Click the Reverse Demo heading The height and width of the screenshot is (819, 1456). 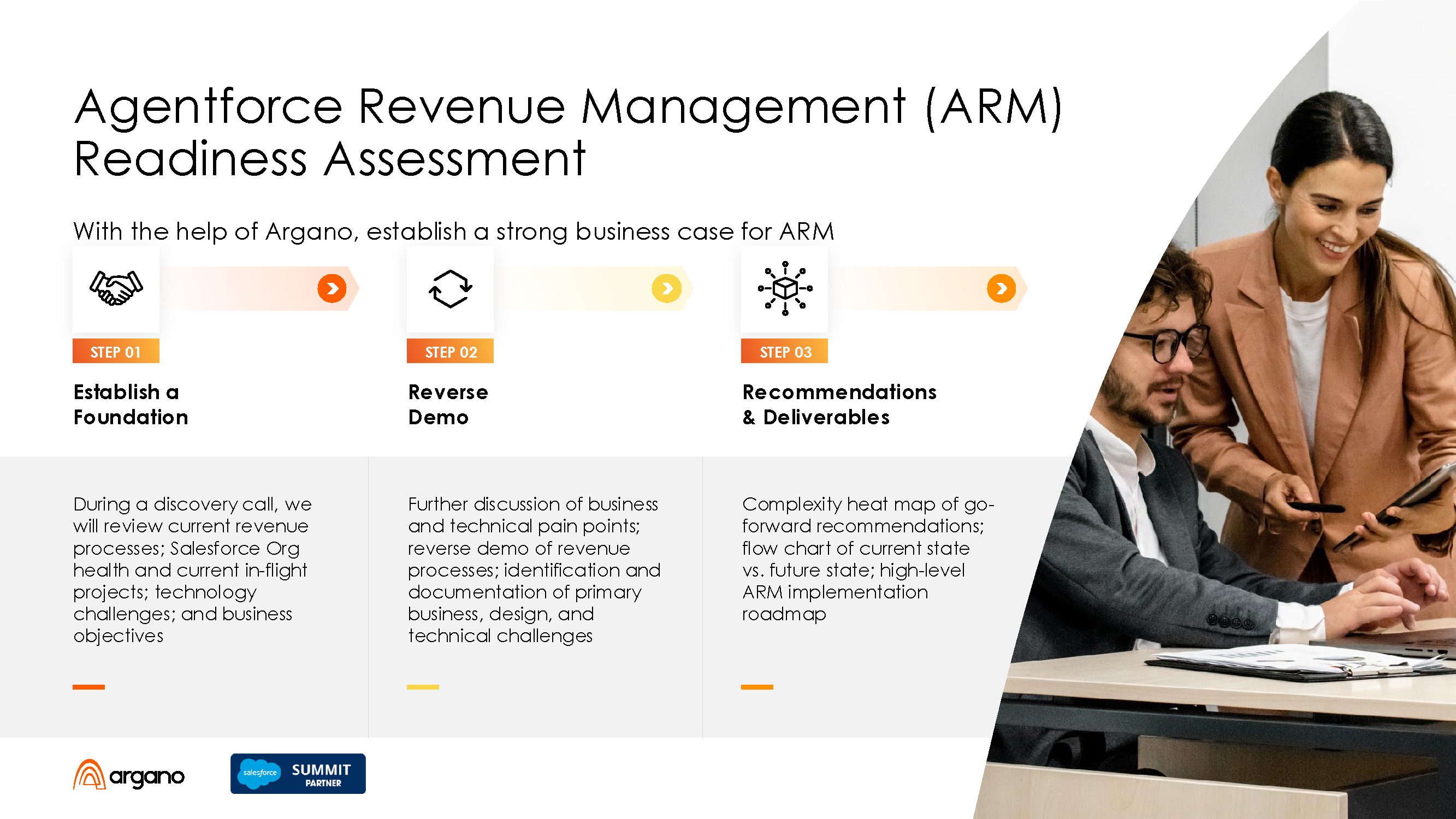(448, 404)
